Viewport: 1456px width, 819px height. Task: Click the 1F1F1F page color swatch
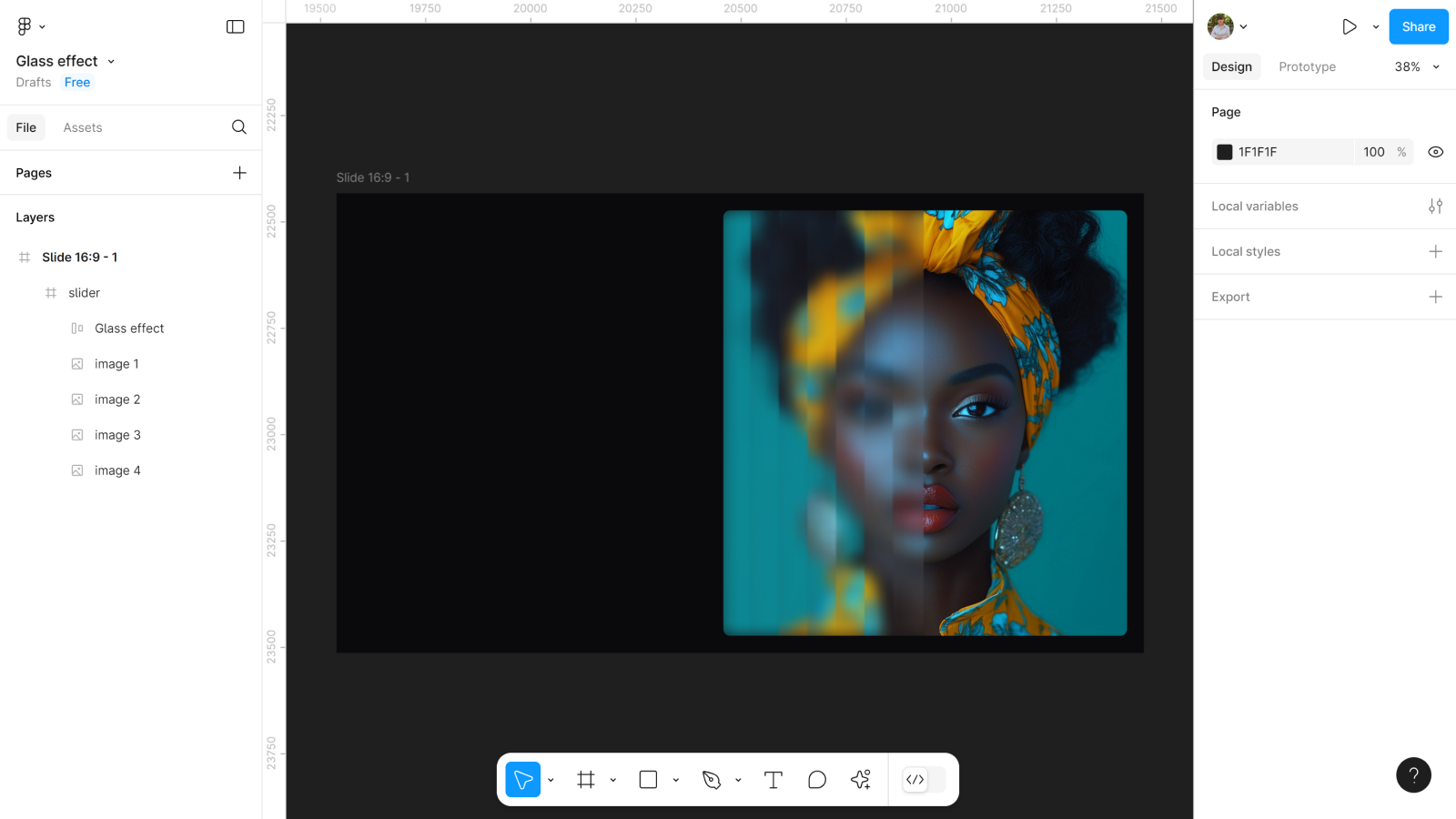click(1225, 152)
